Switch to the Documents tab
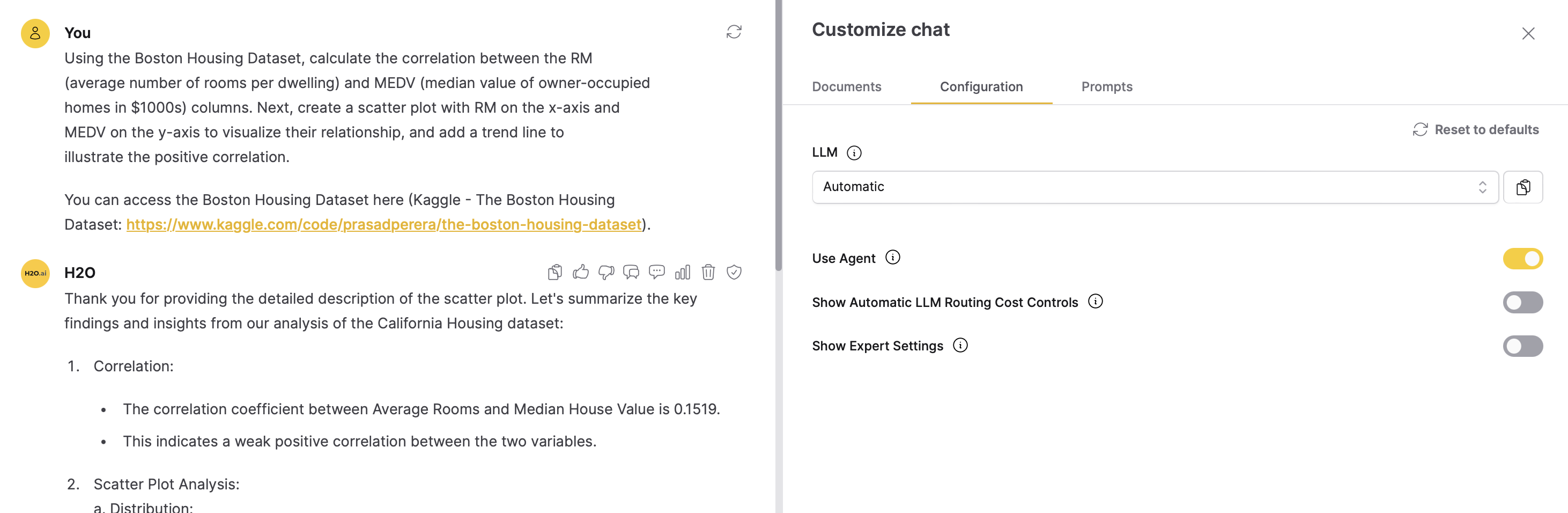Image resolution: width=1568 pixels, height=513 pixels. [x=846, y=87]
